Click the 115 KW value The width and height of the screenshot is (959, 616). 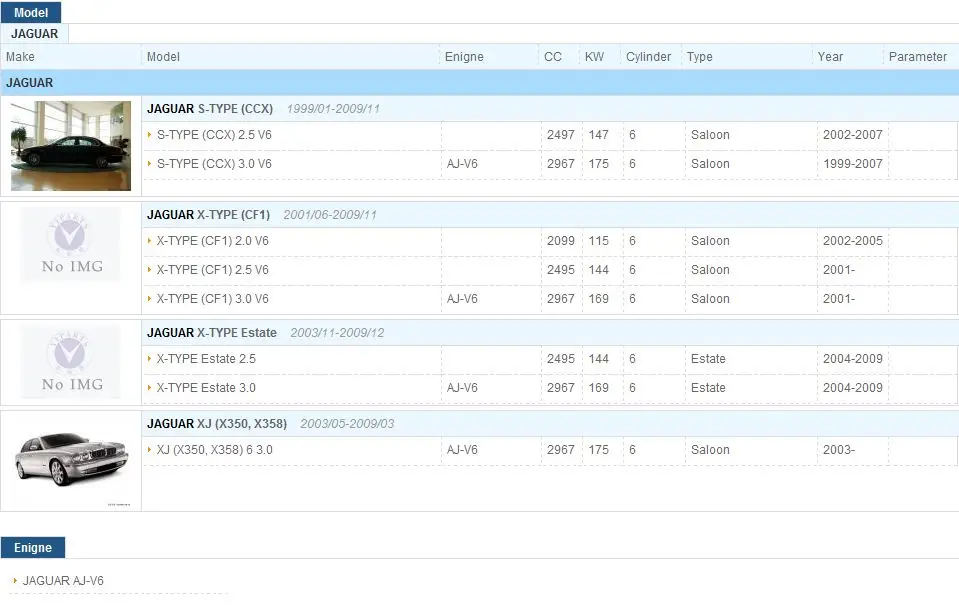[599, 241]
